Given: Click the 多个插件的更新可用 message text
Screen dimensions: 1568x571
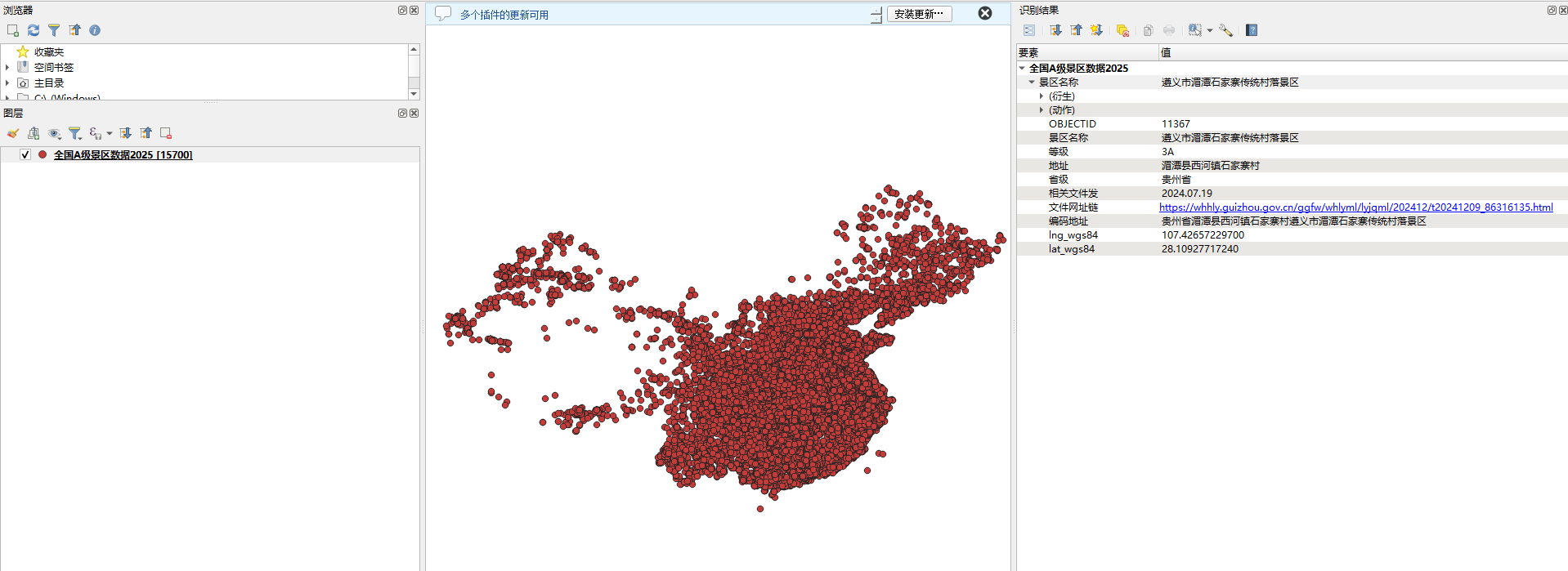Looking at the screenshot, I should click(504, 15).
